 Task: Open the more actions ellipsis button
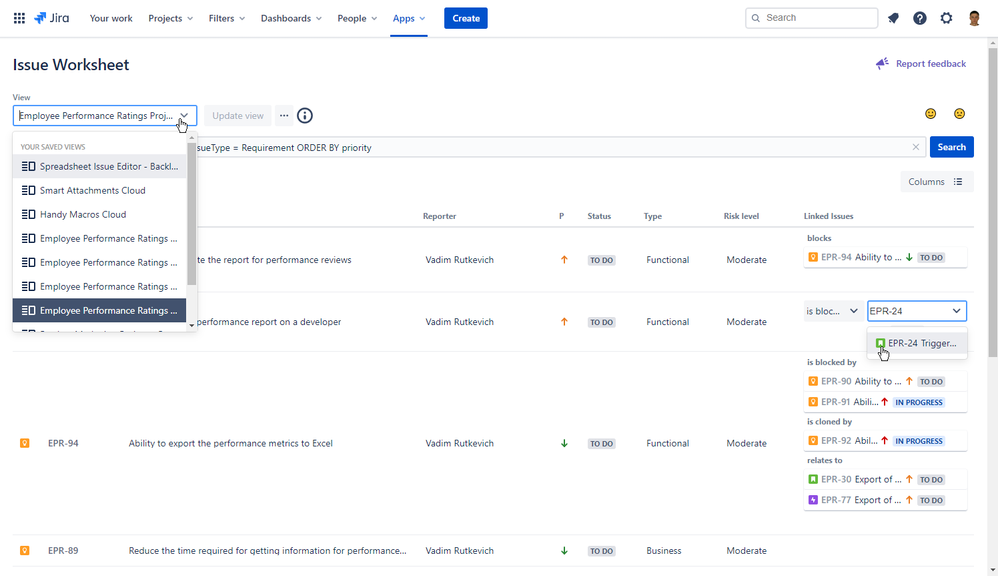click(284, 115)
